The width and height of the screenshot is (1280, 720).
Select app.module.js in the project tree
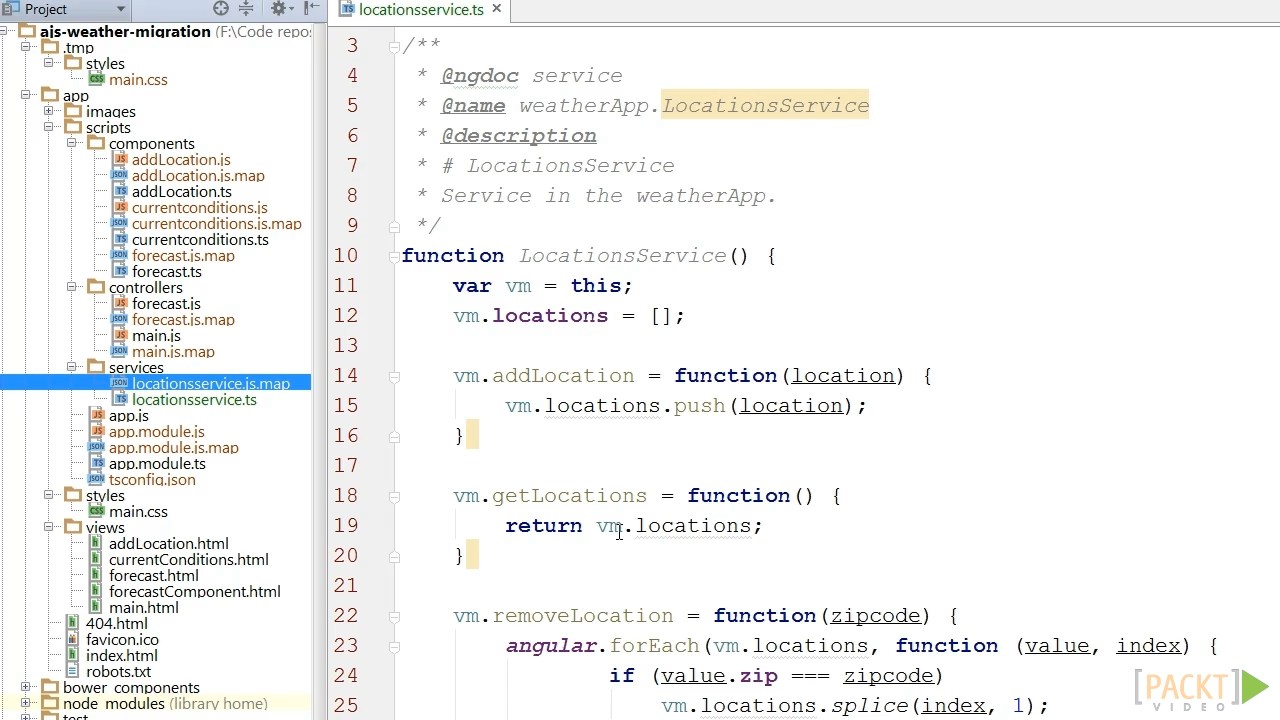point(157,431)
